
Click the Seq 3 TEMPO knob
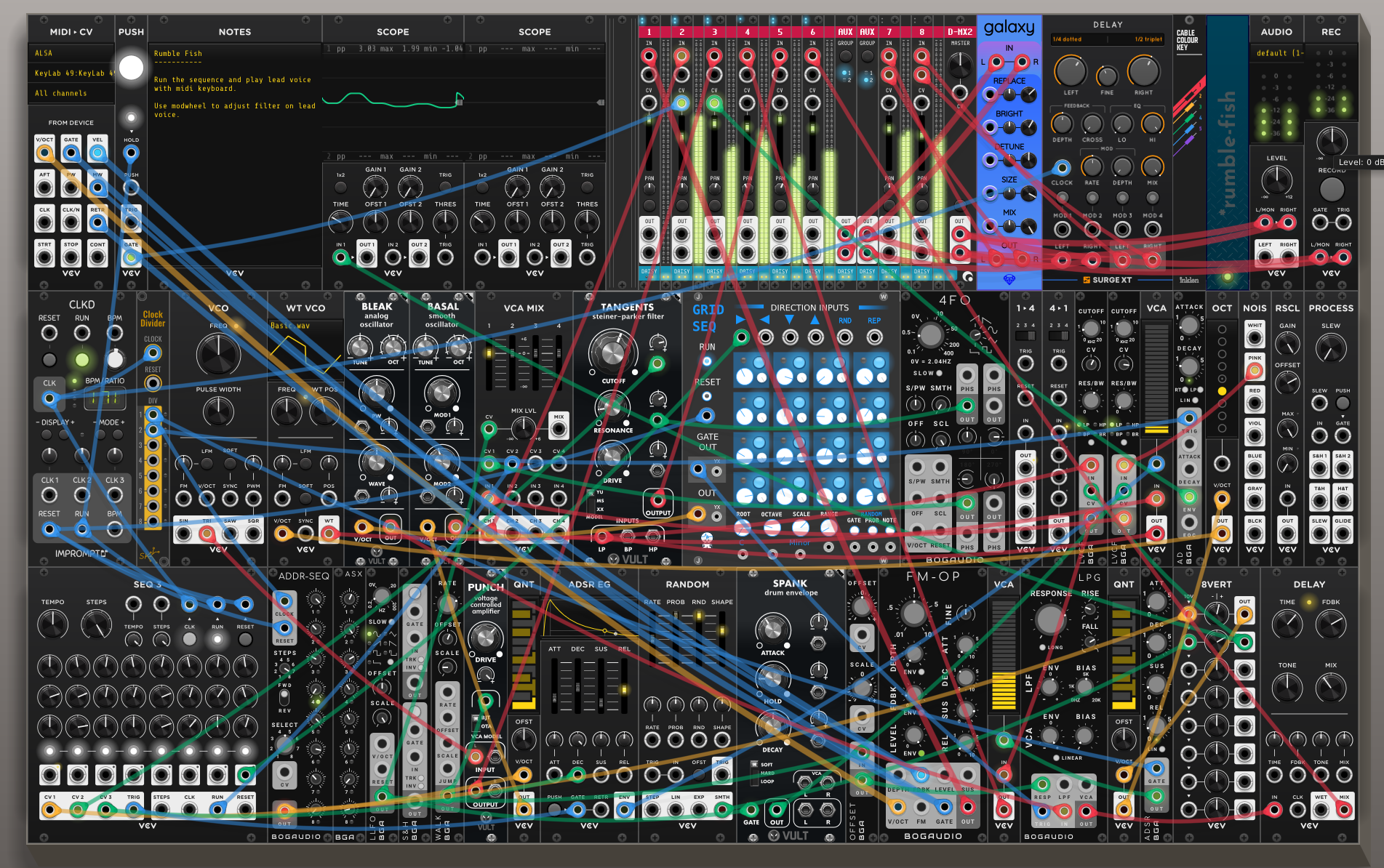pyautogui.click(x=52, y=624)
